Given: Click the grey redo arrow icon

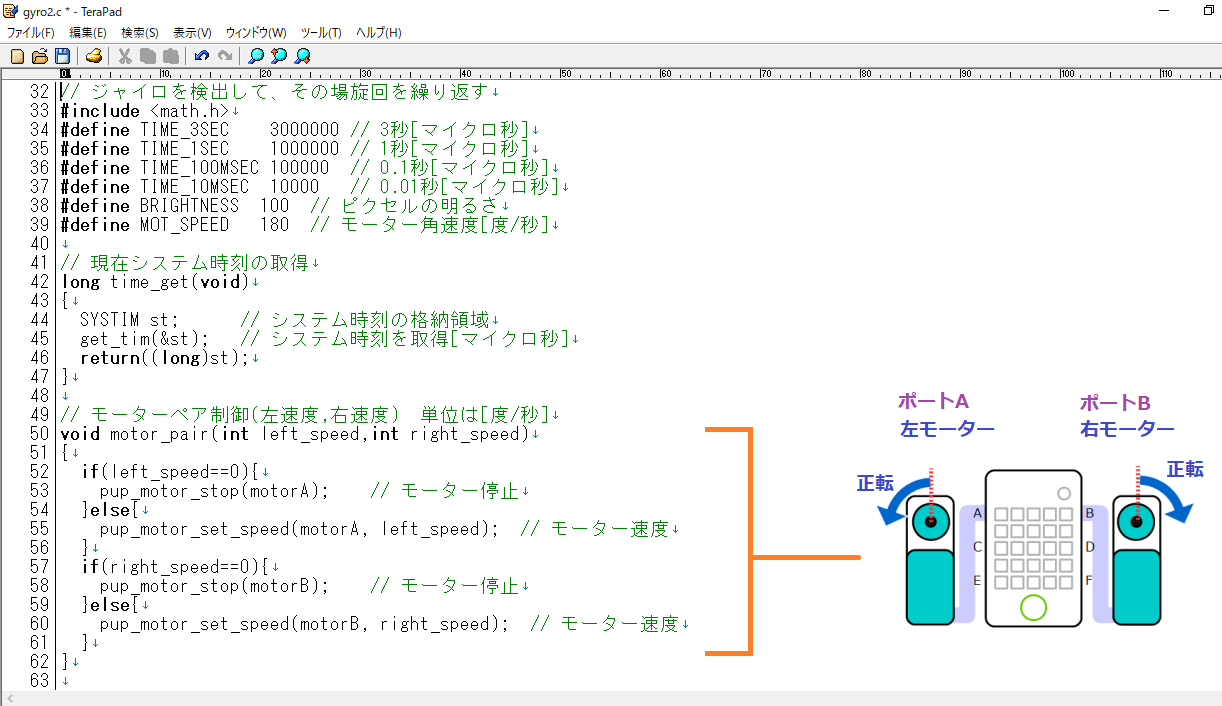Looking at the screenshot, I should [225, 56].
